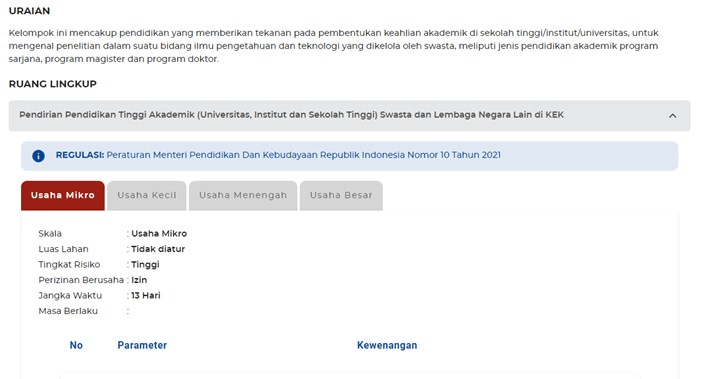Click the 'Masa Berlaku' label
Screen dimensions: 708x379
[x=68, y=311]
